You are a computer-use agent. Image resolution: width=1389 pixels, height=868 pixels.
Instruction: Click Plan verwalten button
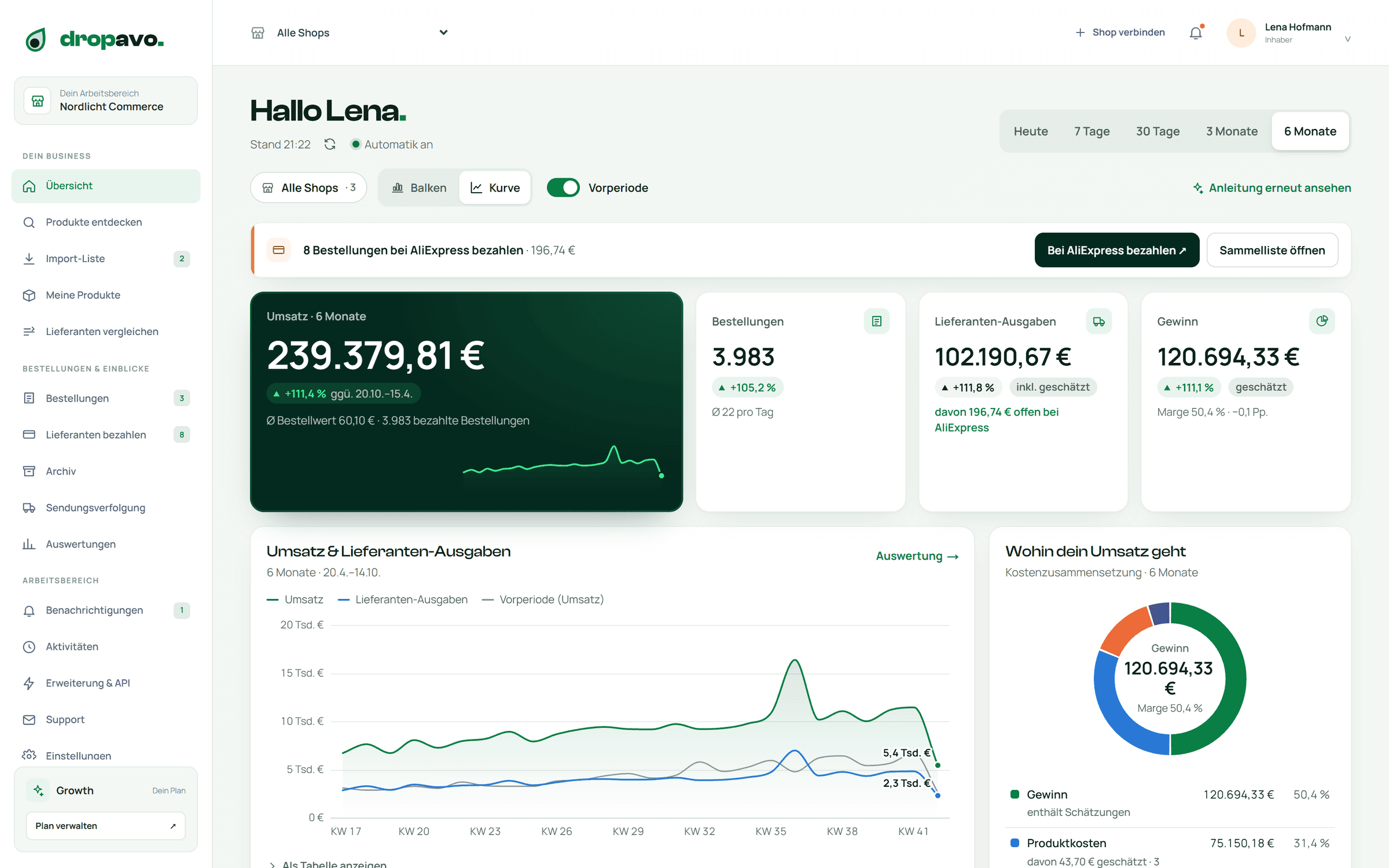(106, 826)
